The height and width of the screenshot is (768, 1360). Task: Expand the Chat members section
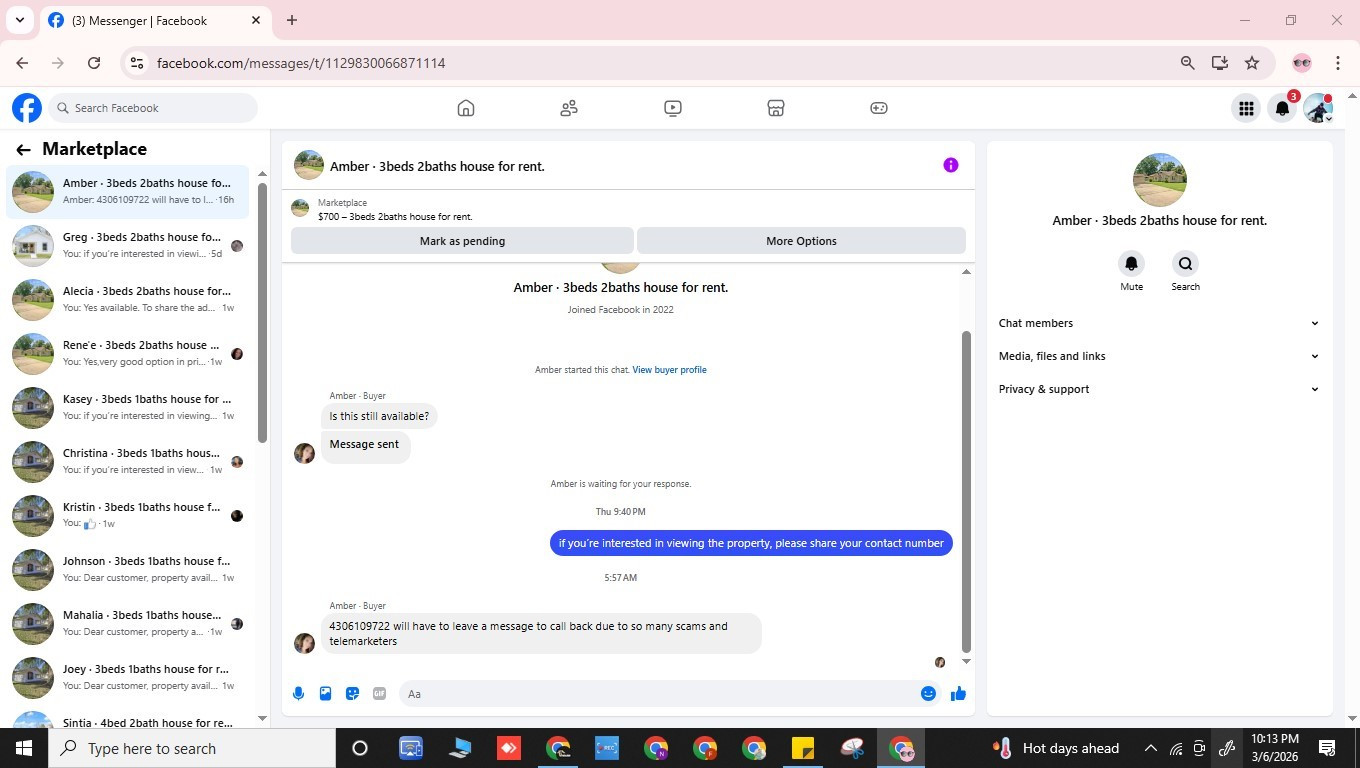[x=1159, y=323]
